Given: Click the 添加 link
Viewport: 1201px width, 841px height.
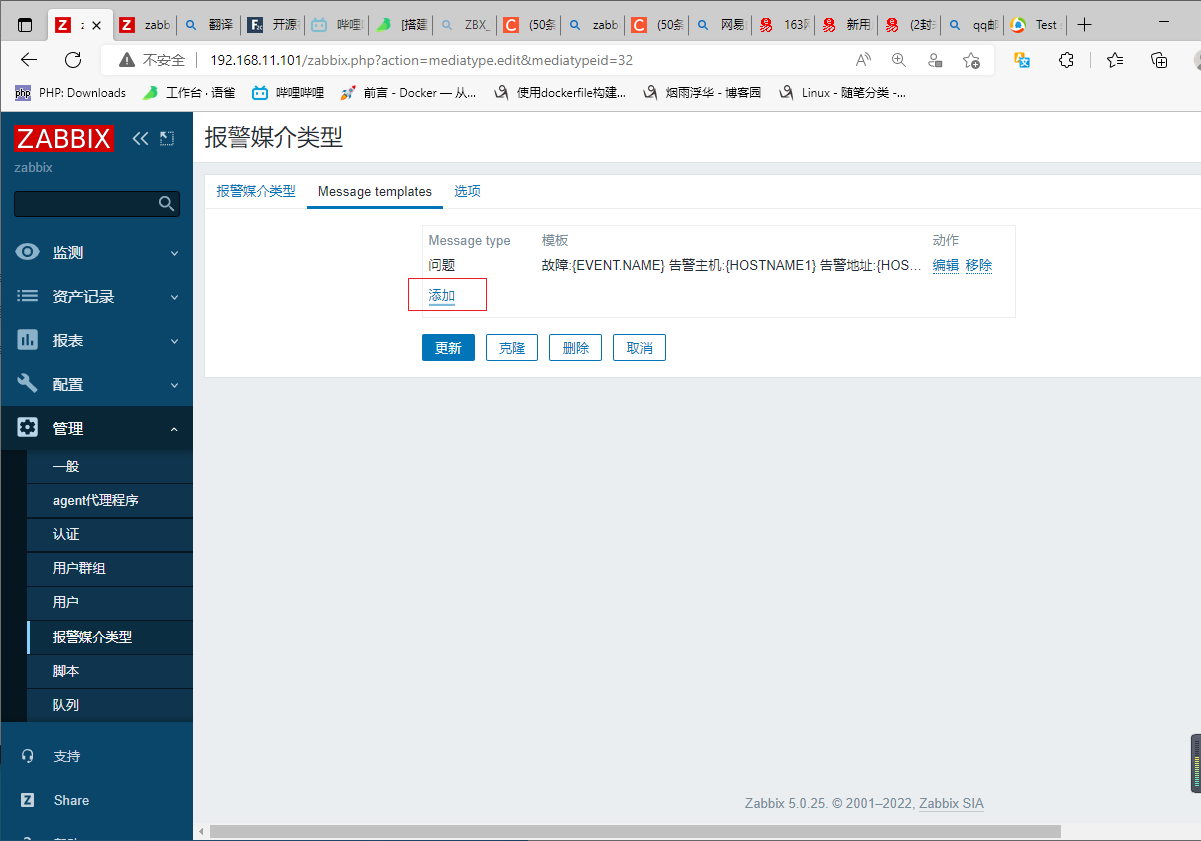Looking at the screenshot, I should tap(442, 295).
